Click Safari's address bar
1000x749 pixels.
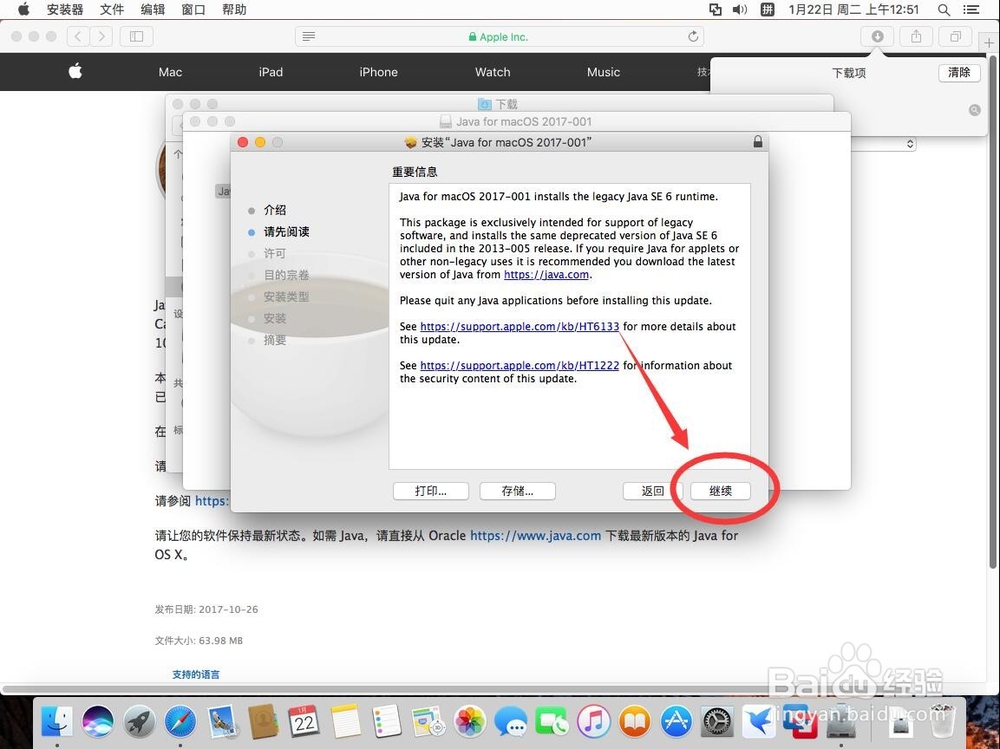click(500, 36)
